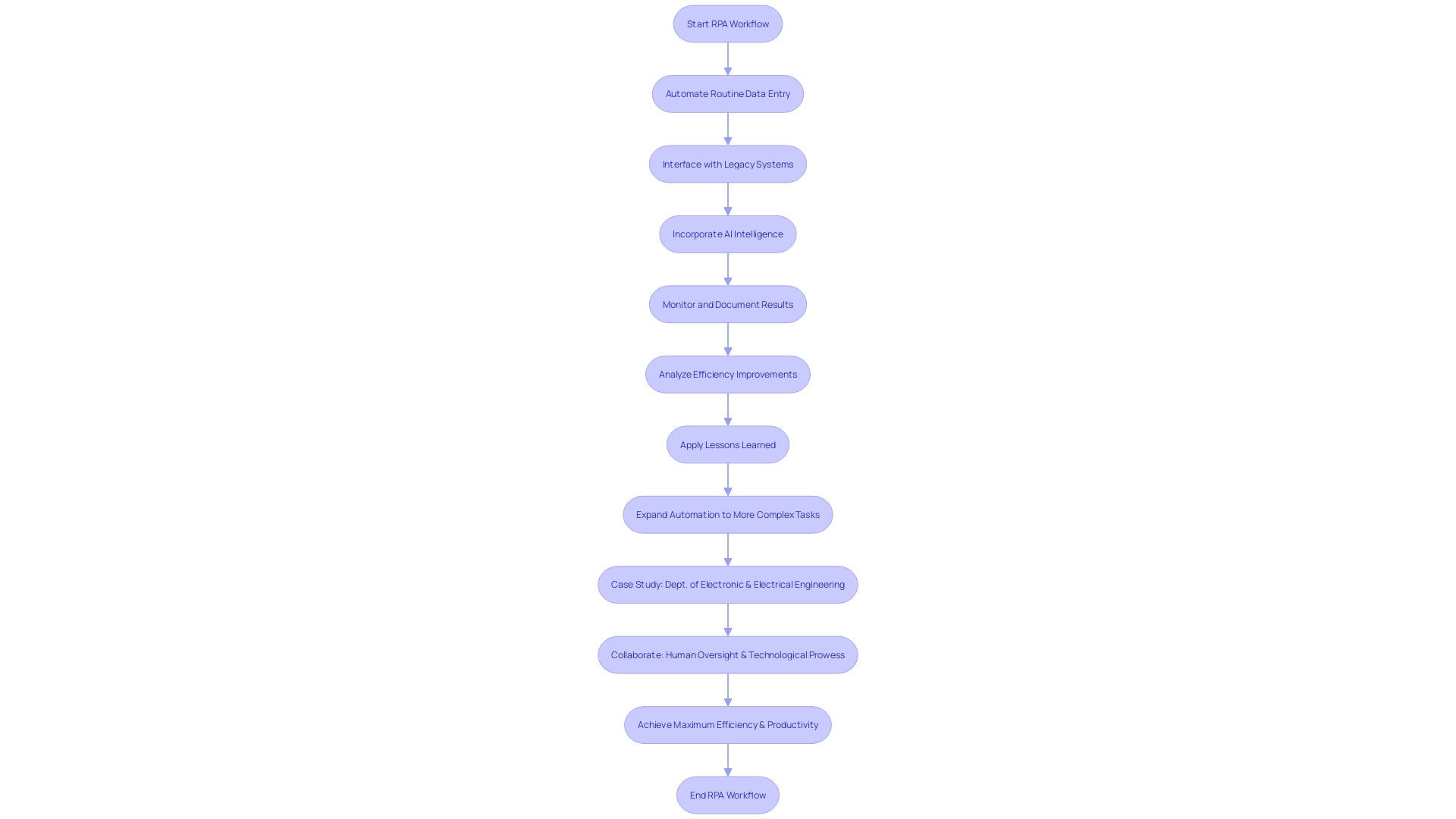Screen dimensions: 1456x819
Task: Click the Interface with Legacy Systems node
Action: 728,164
